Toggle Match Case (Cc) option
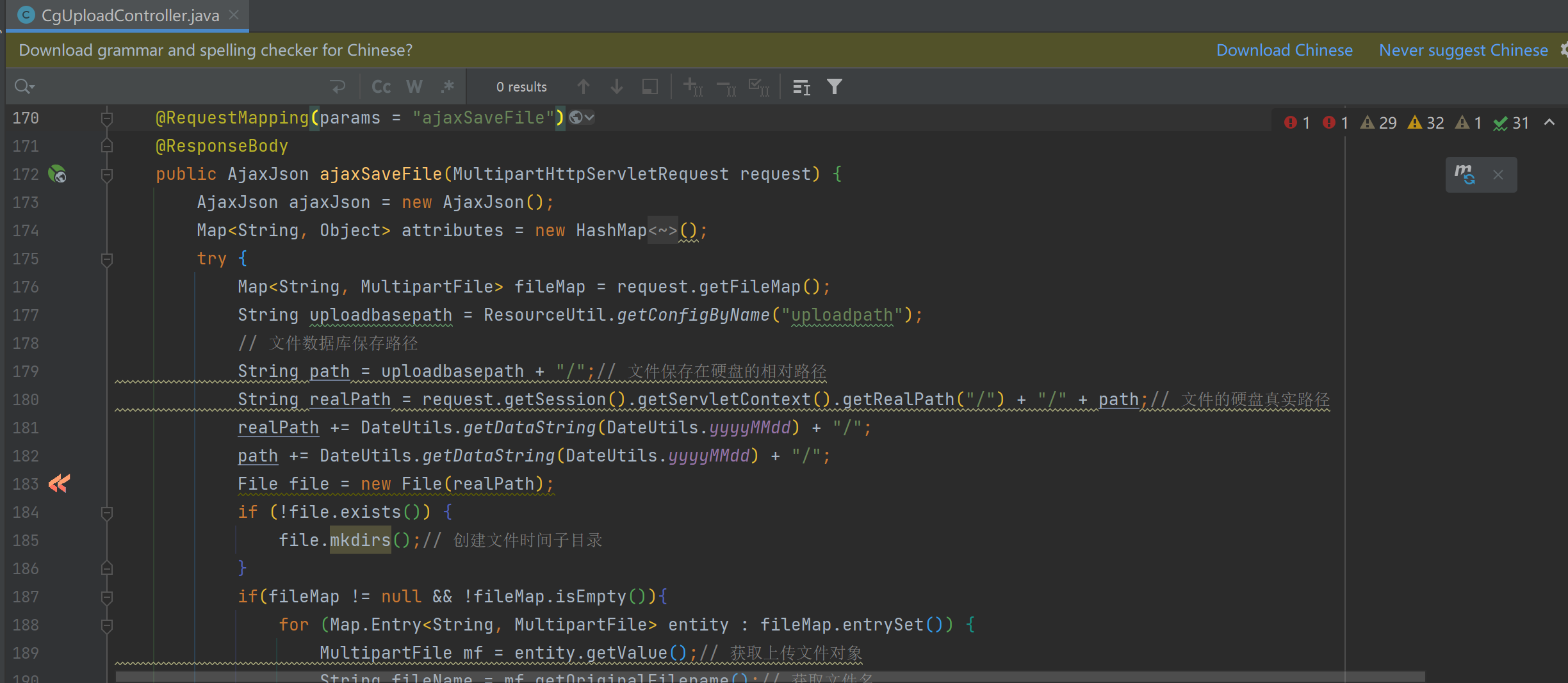 click(381, 86)
